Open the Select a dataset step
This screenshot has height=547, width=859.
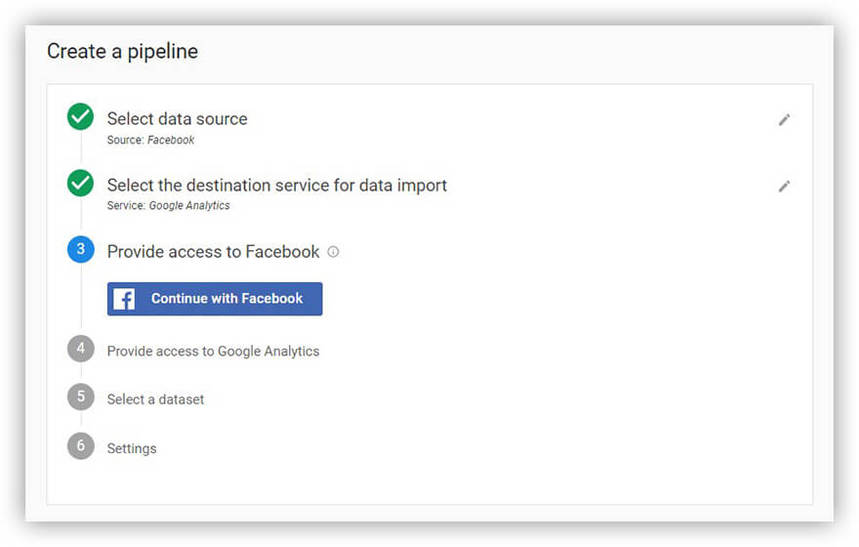click(x=155, y=399)
